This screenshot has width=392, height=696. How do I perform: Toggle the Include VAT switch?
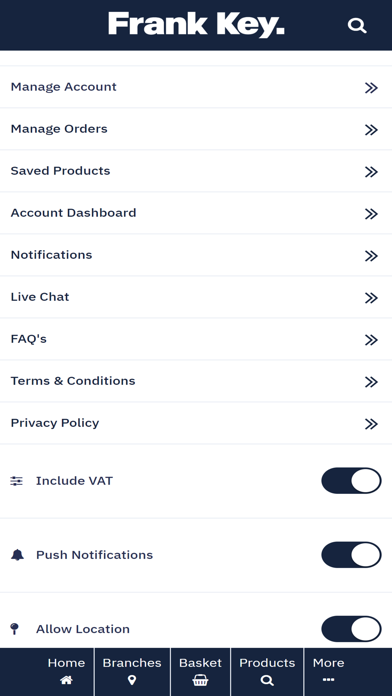pos(351,481)
